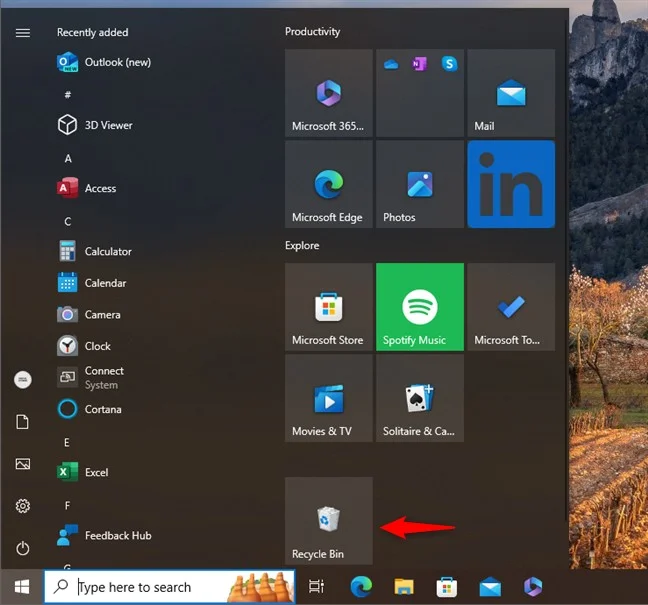Launch 3D Viewer app

(95, 125)
